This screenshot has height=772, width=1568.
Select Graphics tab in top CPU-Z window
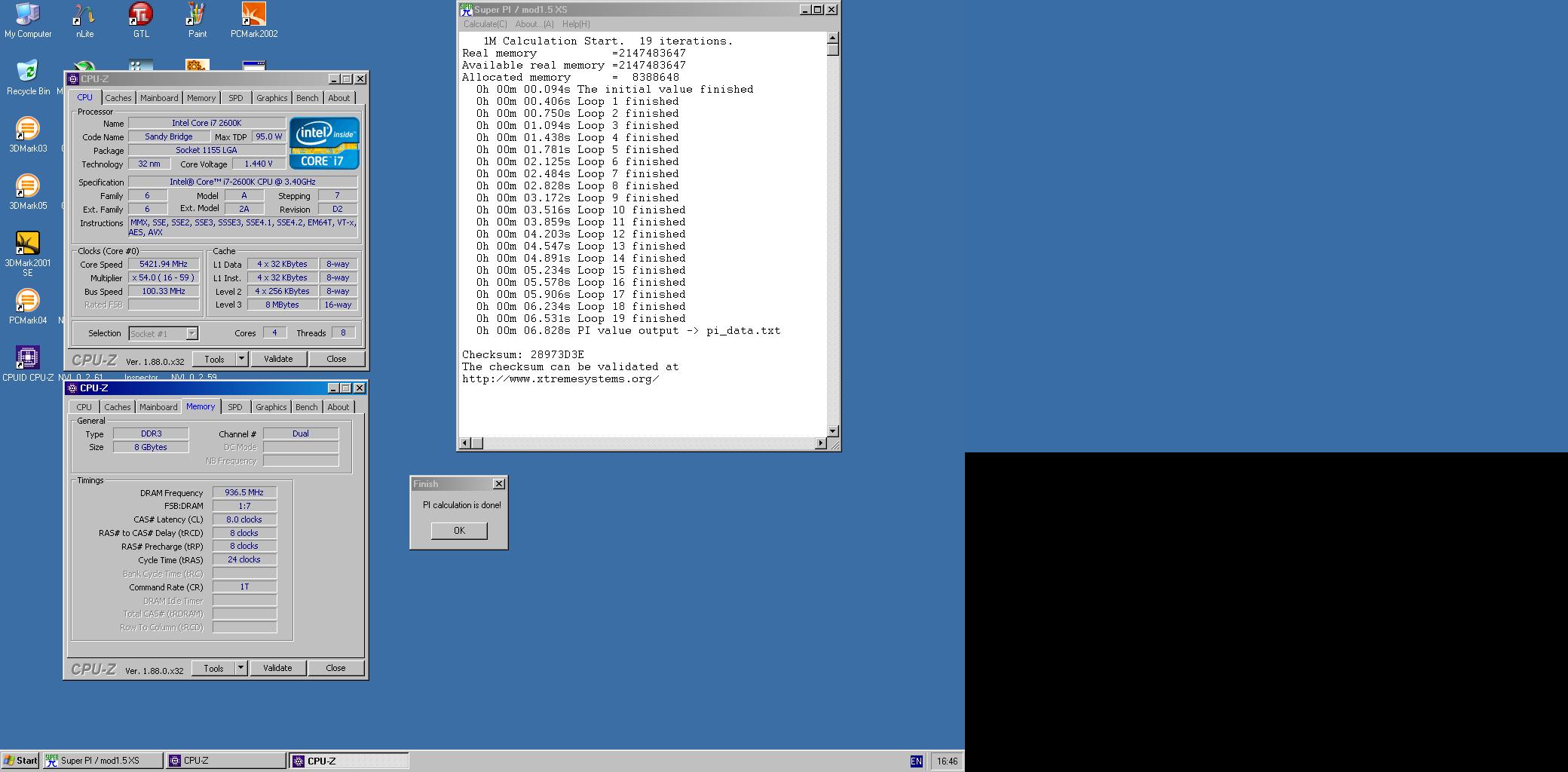tap(272, 98)
